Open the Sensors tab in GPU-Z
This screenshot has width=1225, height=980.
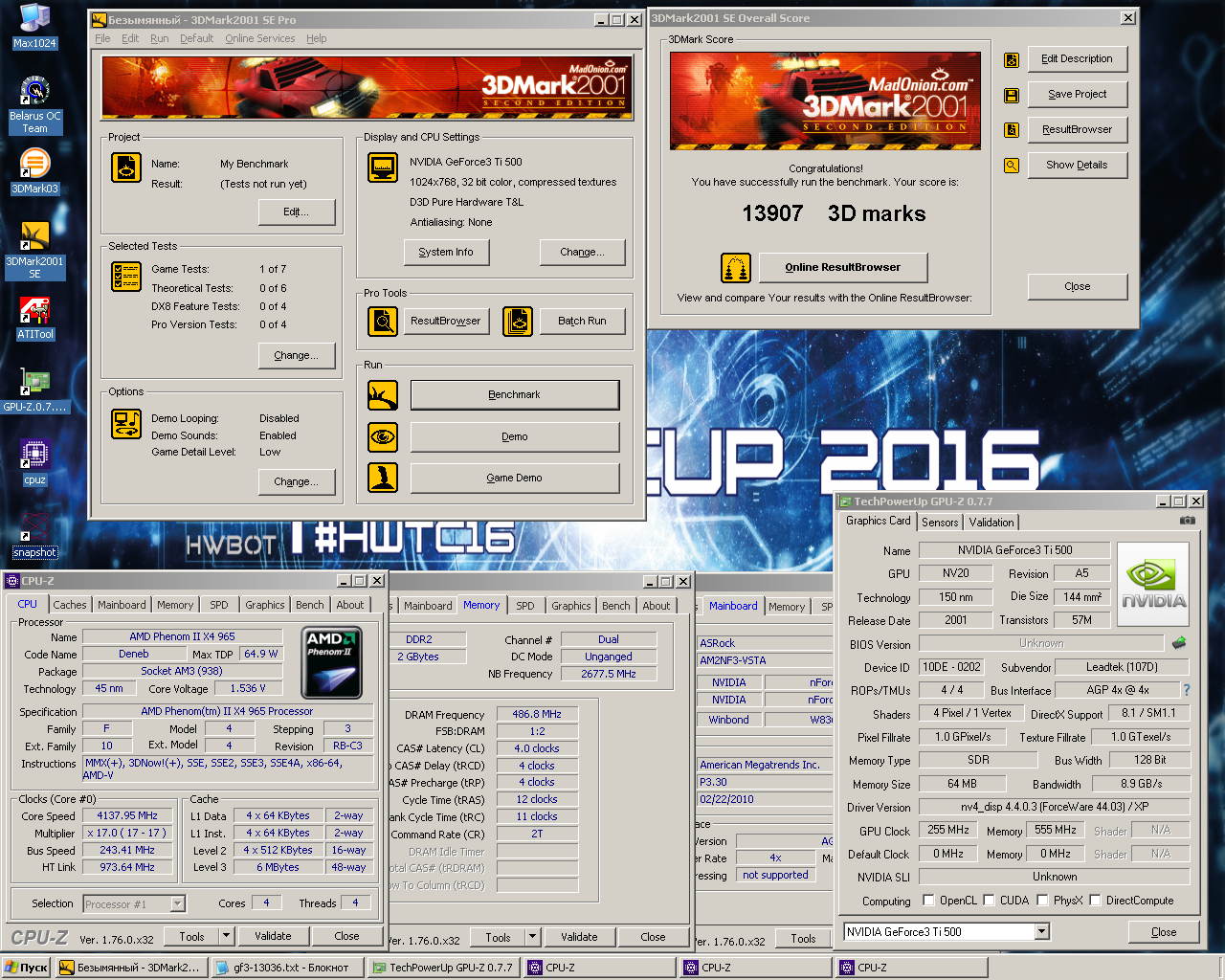tap(940, 522)
